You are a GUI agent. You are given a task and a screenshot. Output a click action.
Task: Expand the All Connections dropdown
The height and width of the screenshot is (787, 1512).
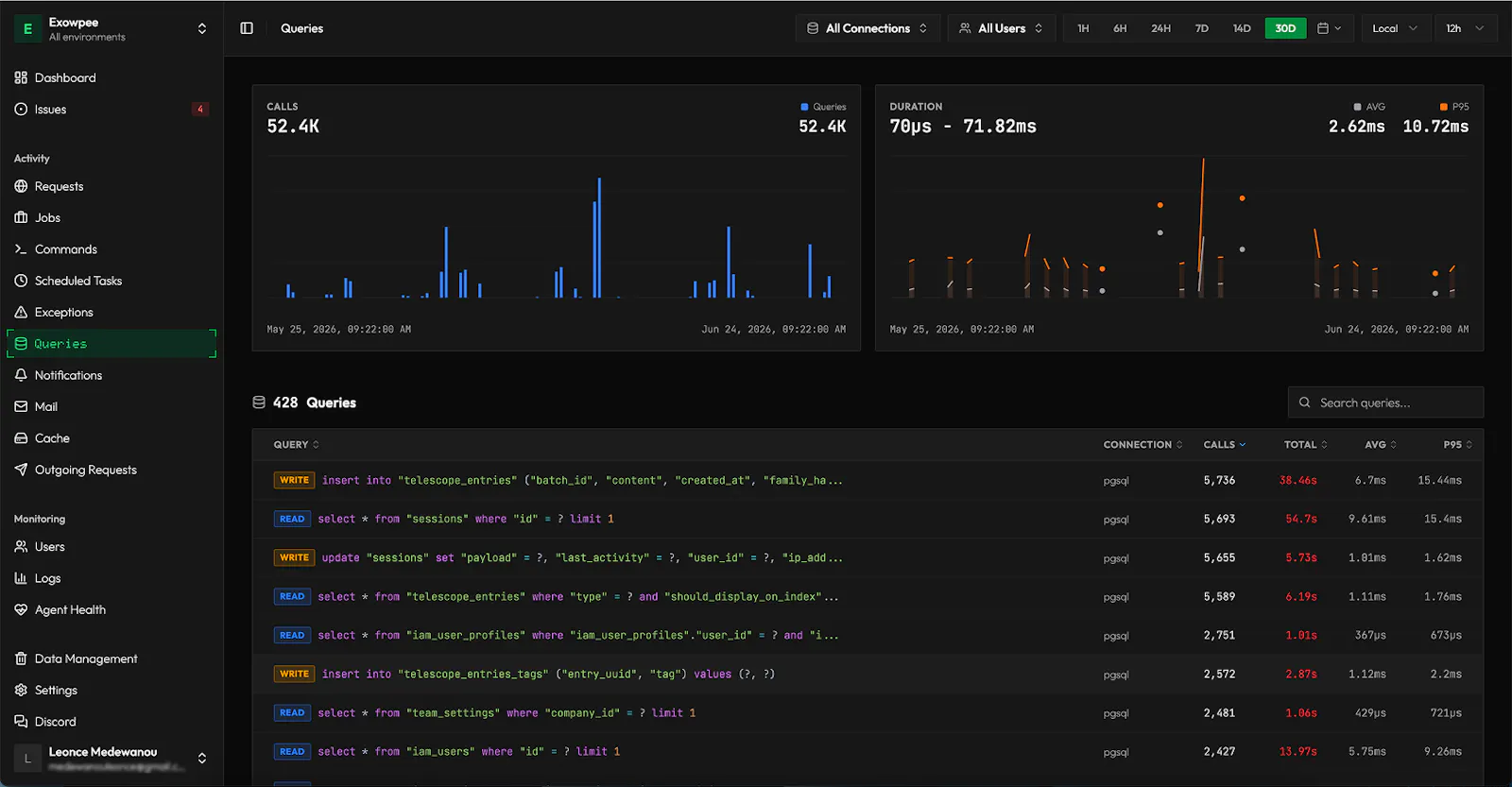pos(868,28)
